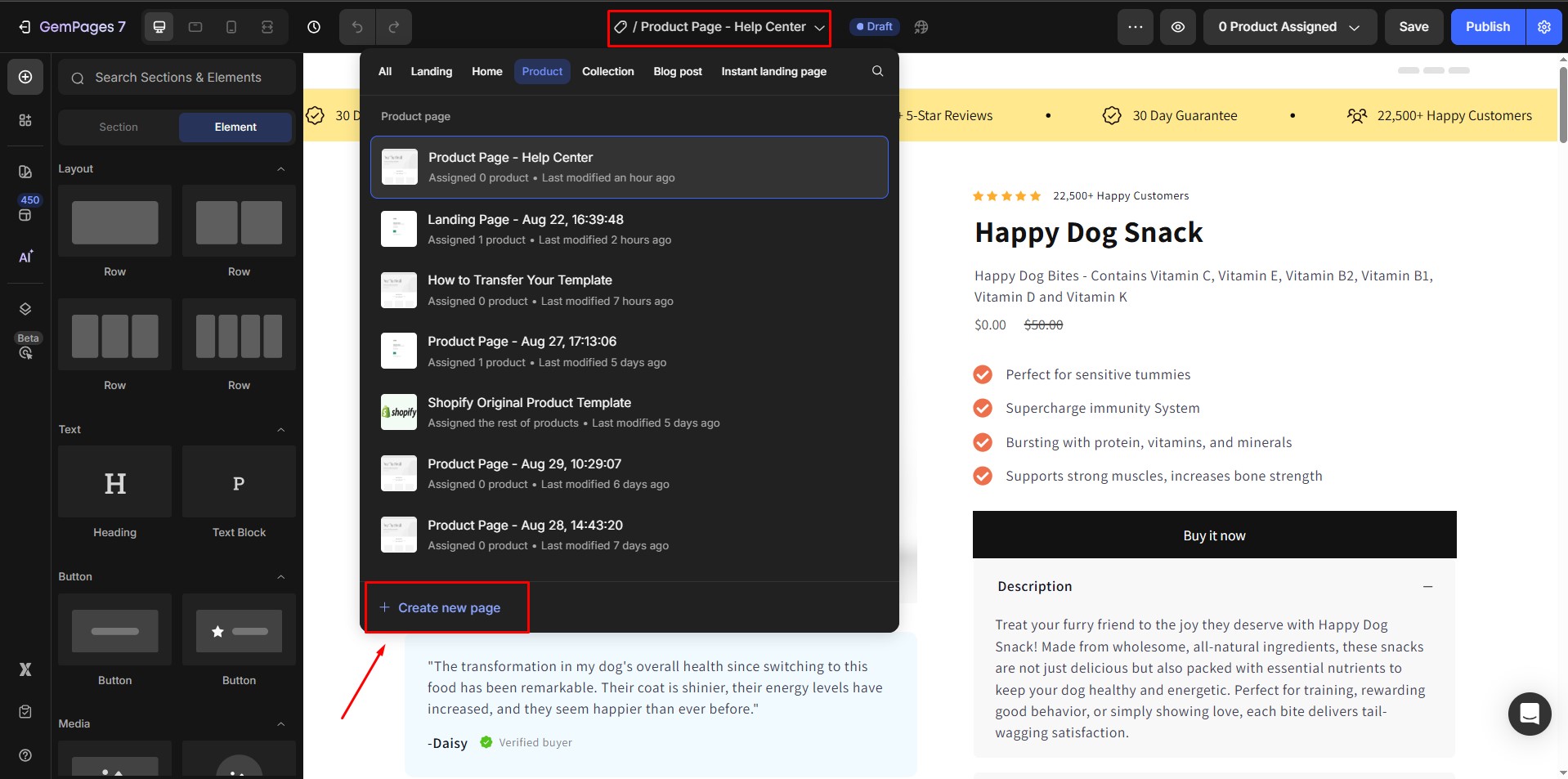Open editor settings with the gear icon

pos(1544,27)
